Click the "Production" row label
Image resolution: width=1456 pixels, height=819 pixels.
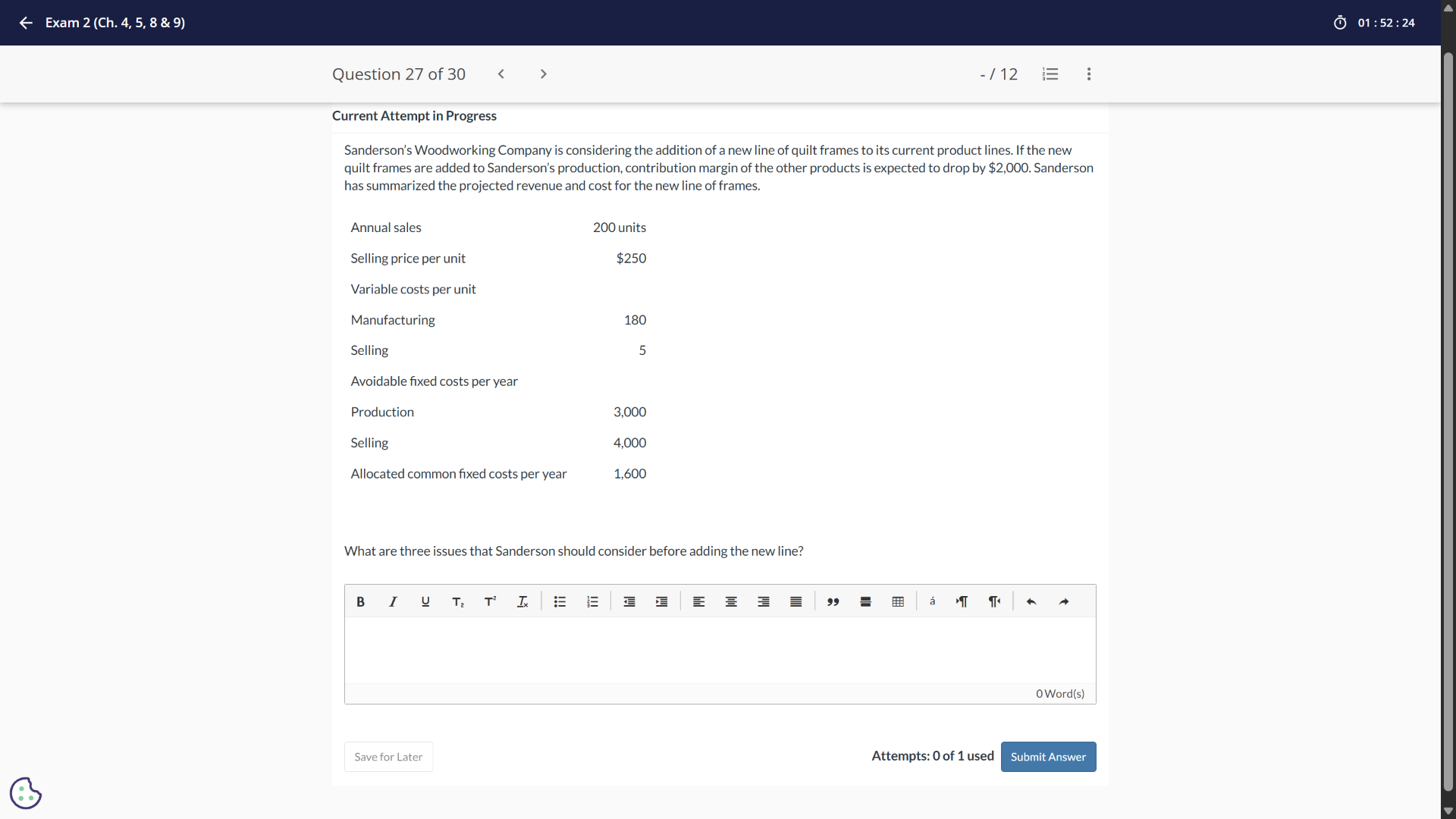(x=382, y=413)
